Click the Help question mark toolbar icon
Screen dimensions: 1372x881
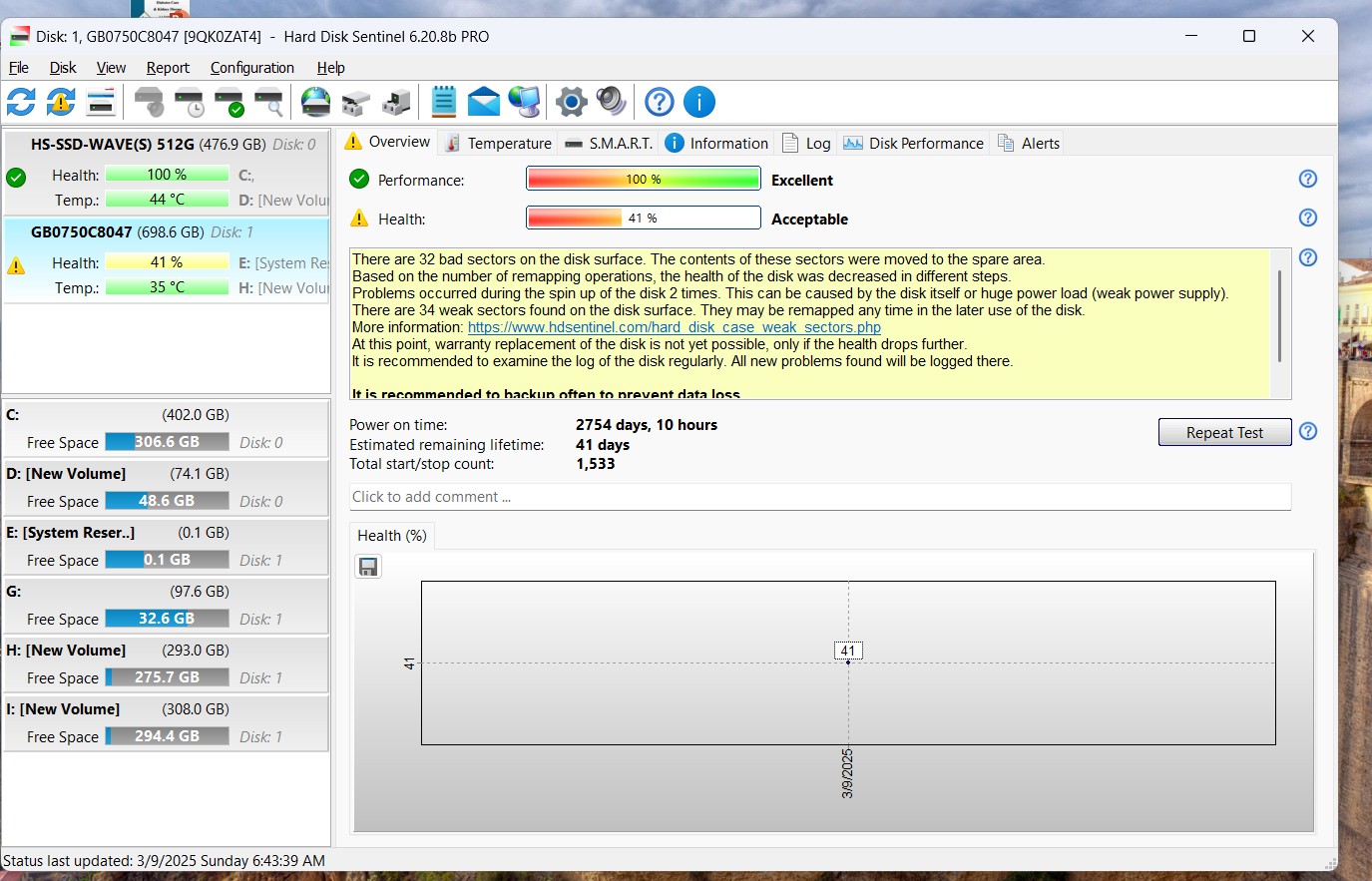[660, 102]
